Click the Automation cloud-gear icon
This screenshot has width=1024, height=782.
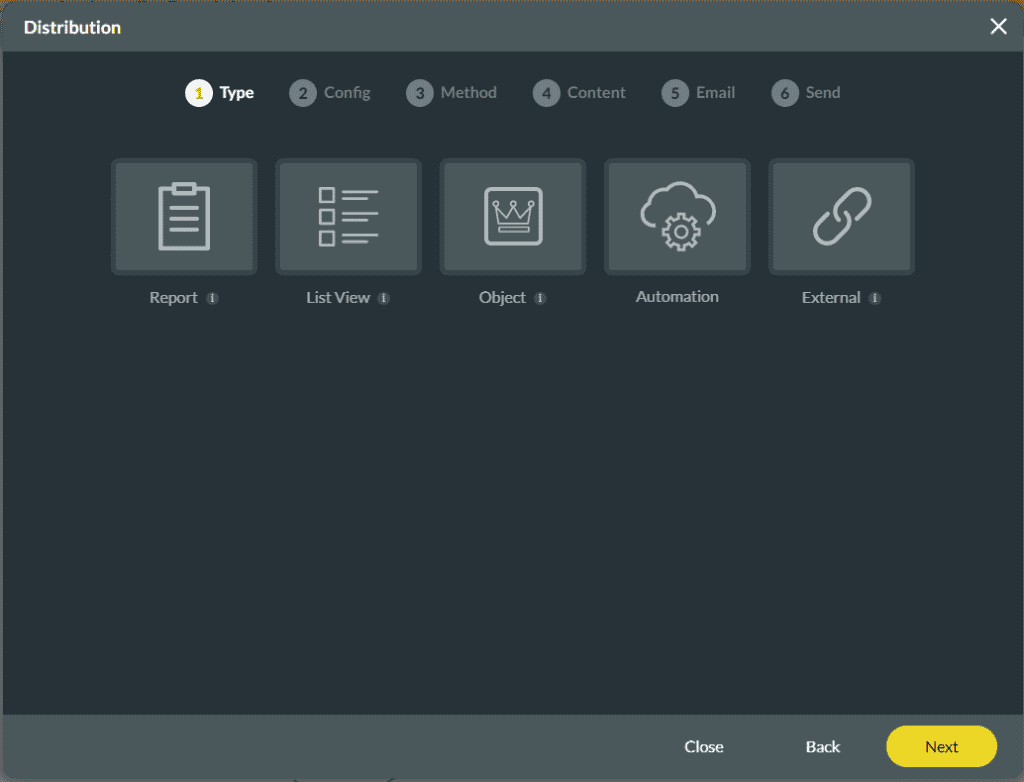677,216
